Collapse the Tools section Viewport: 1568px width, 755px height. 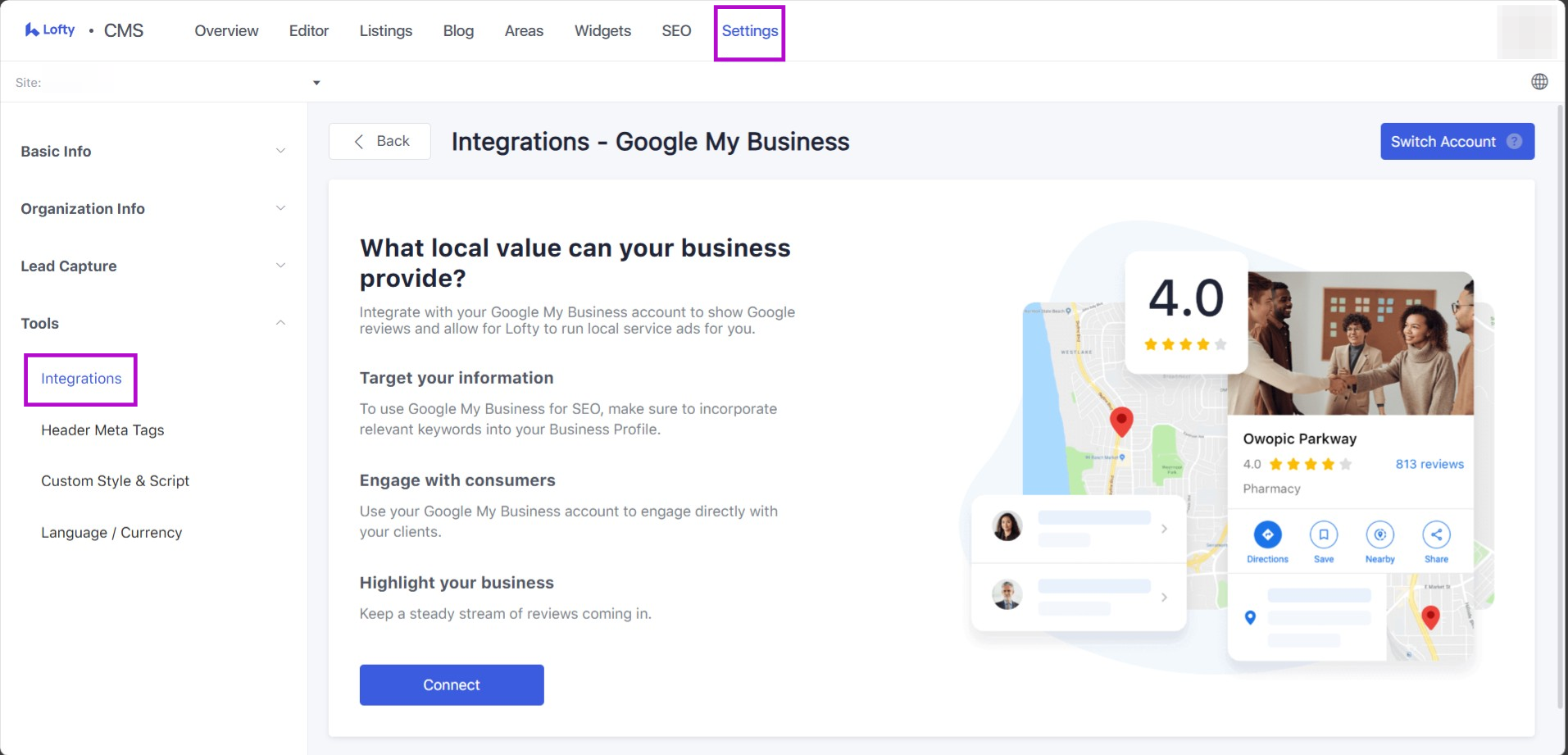[153, 324]
